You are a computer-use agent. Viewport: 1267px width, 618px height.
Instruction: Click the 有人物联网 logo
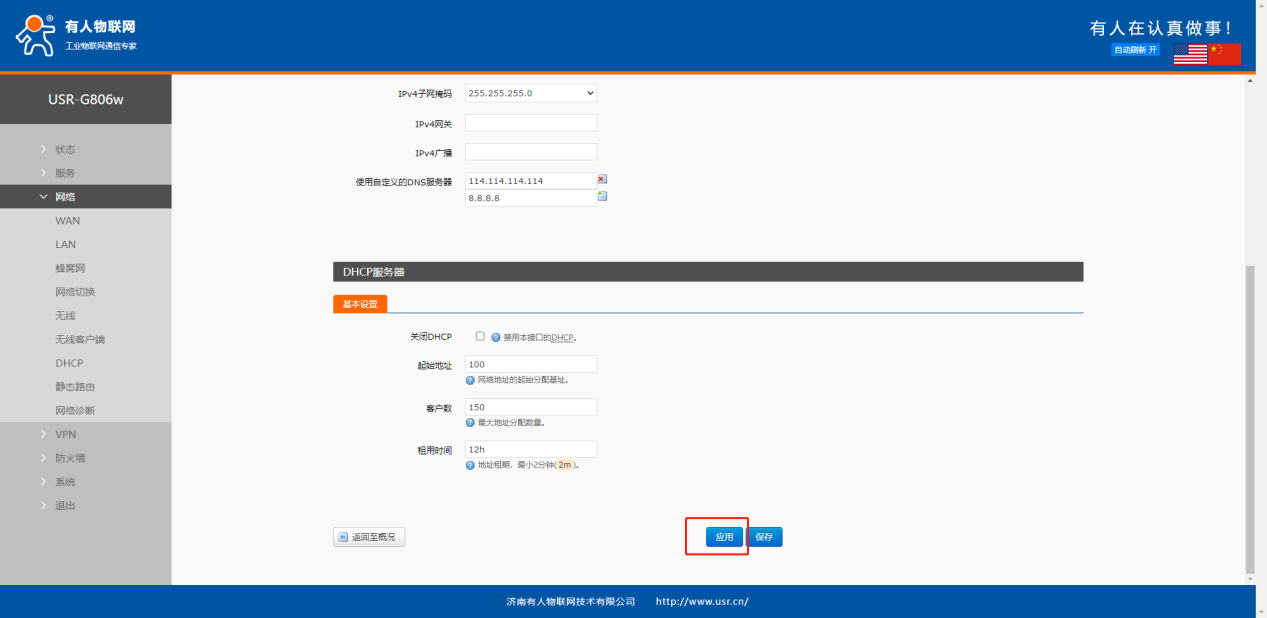click(x=77, y=36)
